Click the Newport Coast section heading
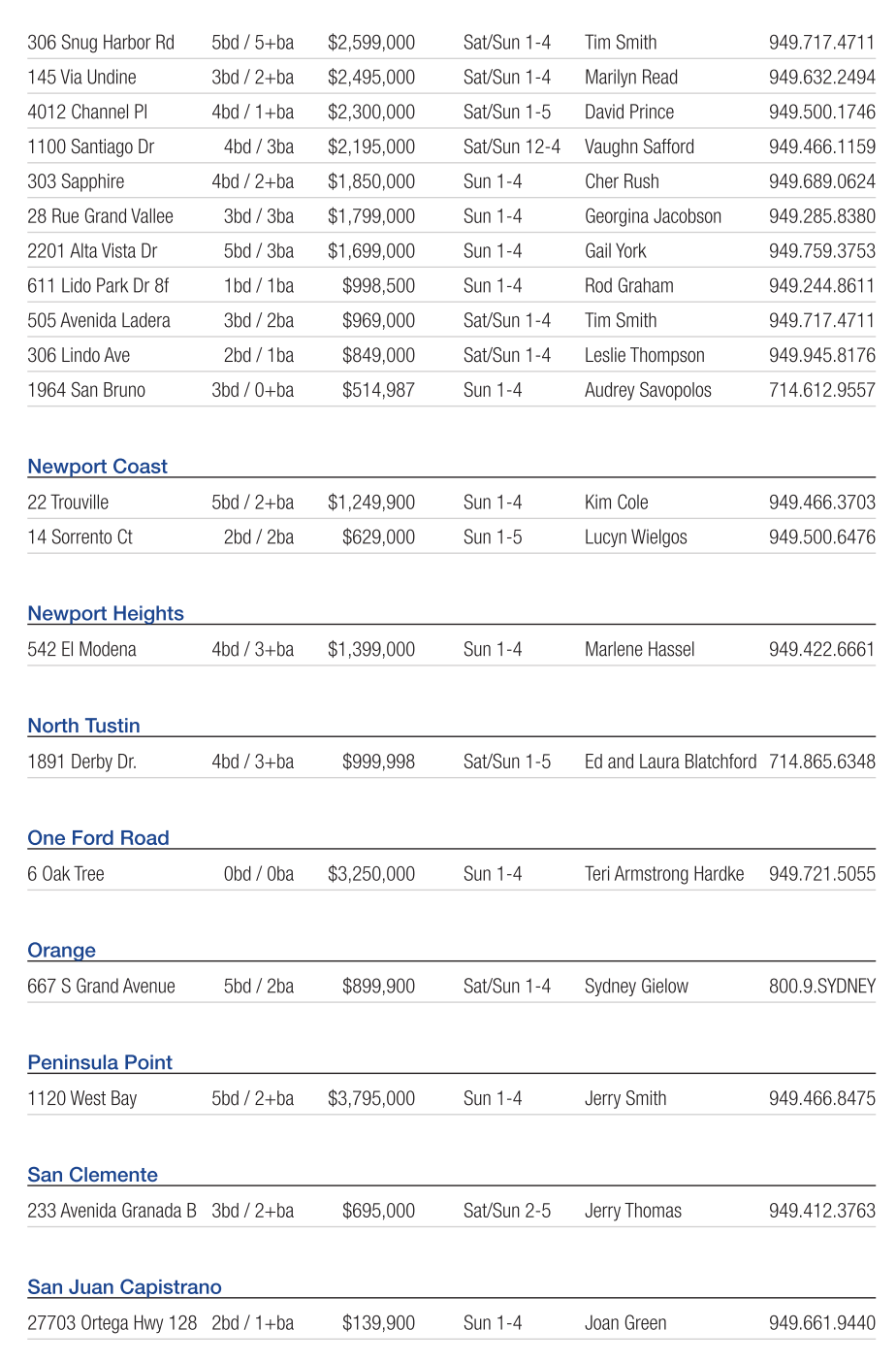The image size is (896, 1363). pos(97,467)
